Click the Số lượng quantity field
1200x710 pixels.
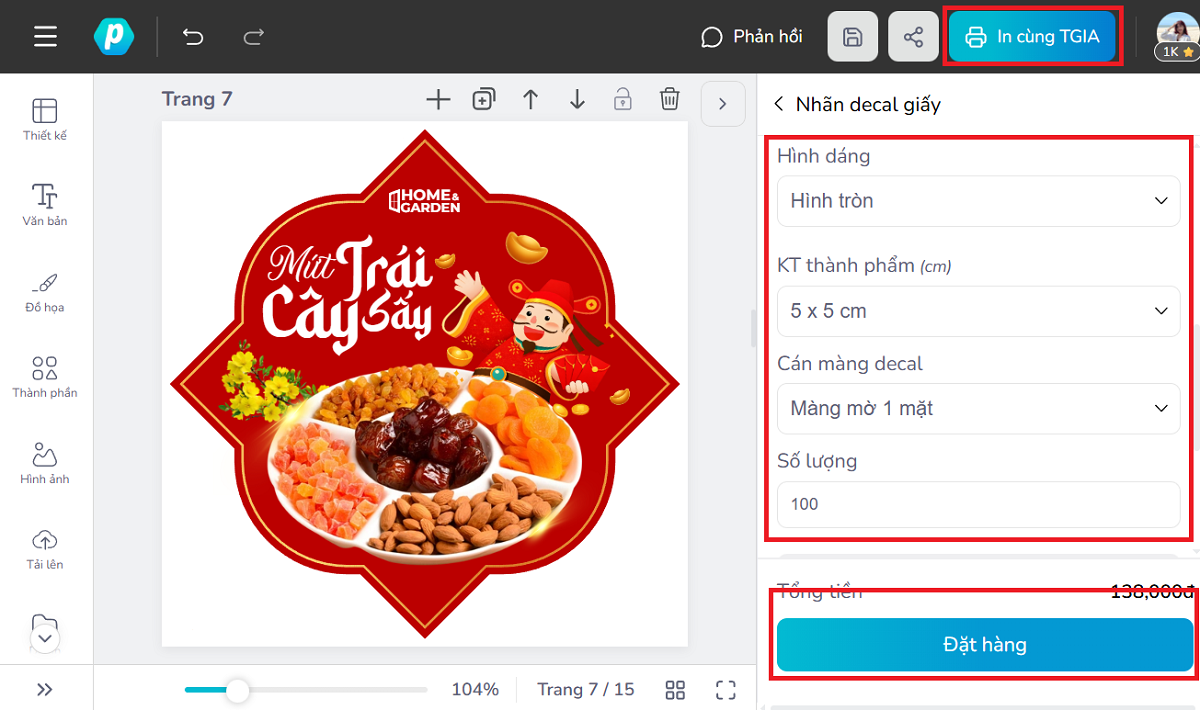pyautogui.click(x=978, y=504)
